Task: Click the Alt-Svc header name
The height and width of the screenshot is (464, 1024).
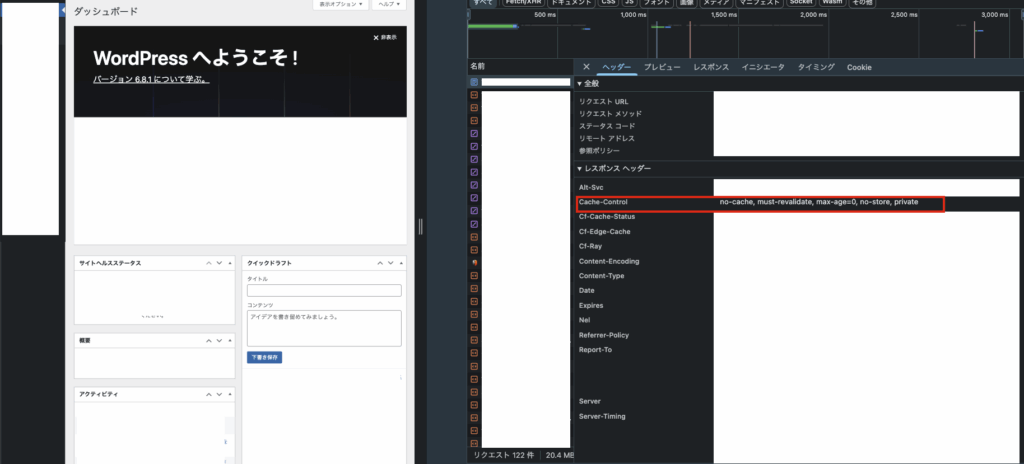Action: pos(590,188)
